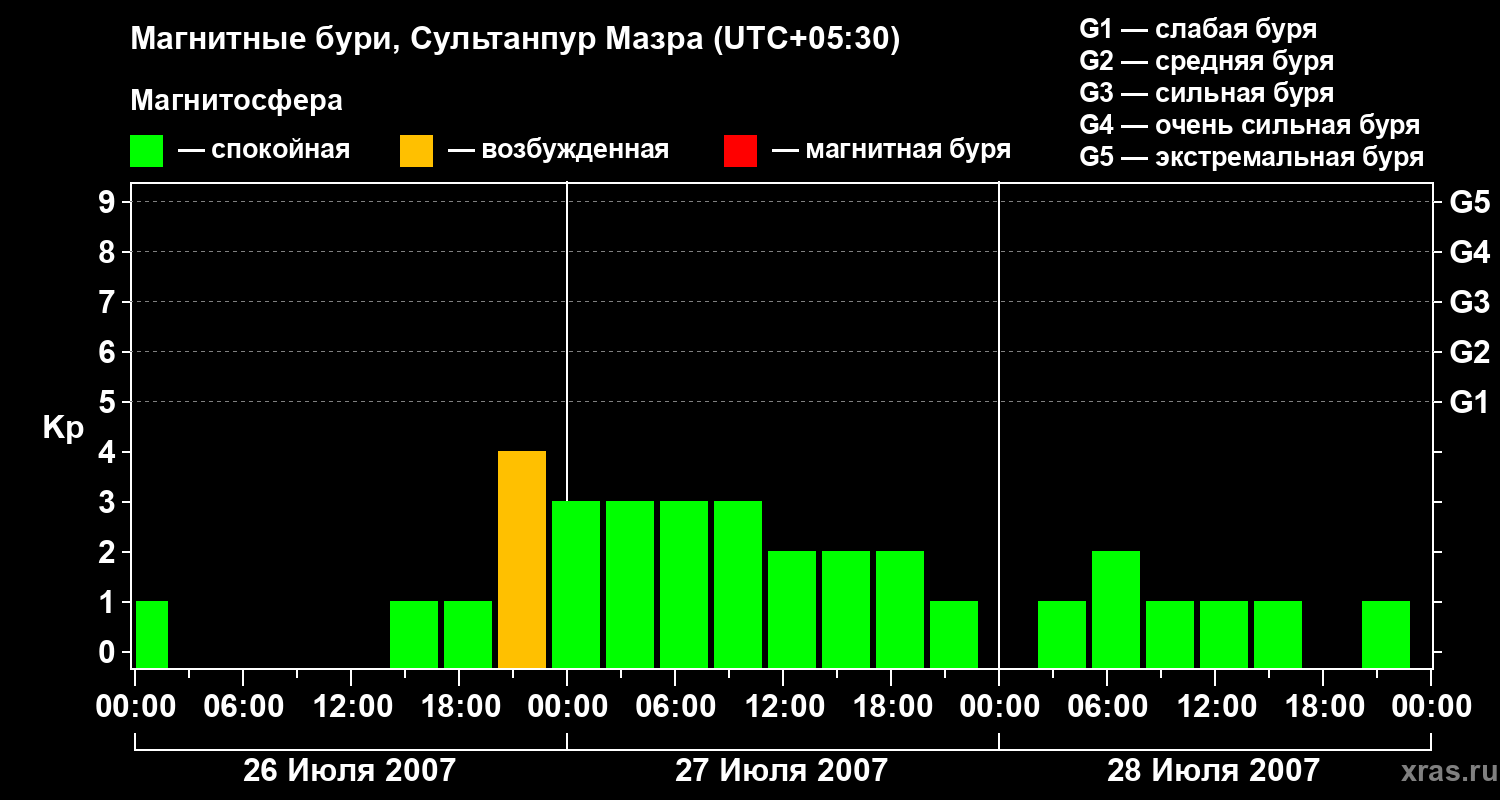Image resolution: width=1500 pixels, height=800 pixels.
Task: Click the Kp 2 bar on 28 Июля
Action: click(x=1116, y=610)
